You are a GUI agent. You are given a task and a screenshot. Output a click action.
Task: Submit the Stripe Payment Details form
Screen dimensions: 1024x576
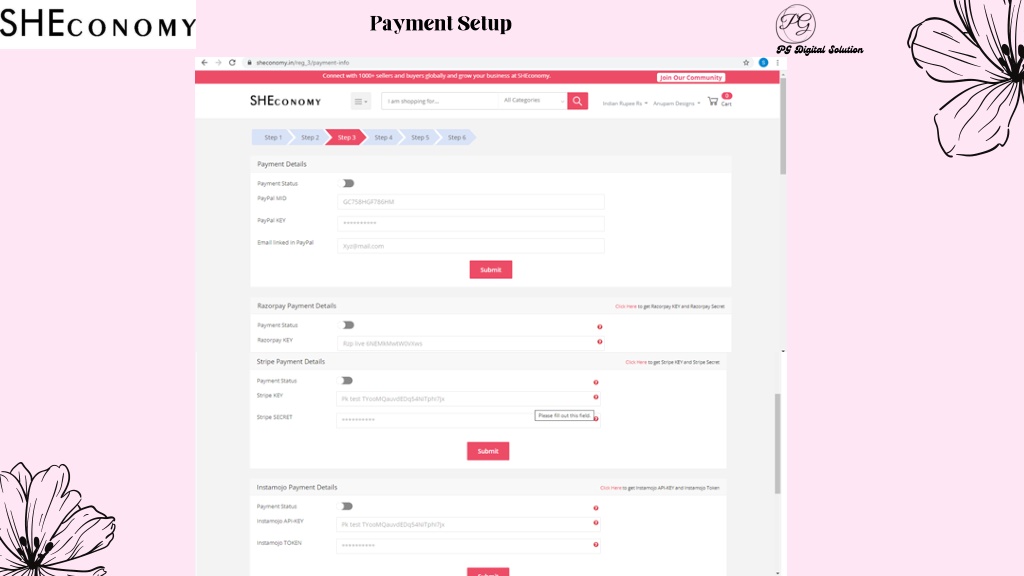(488, 451)
